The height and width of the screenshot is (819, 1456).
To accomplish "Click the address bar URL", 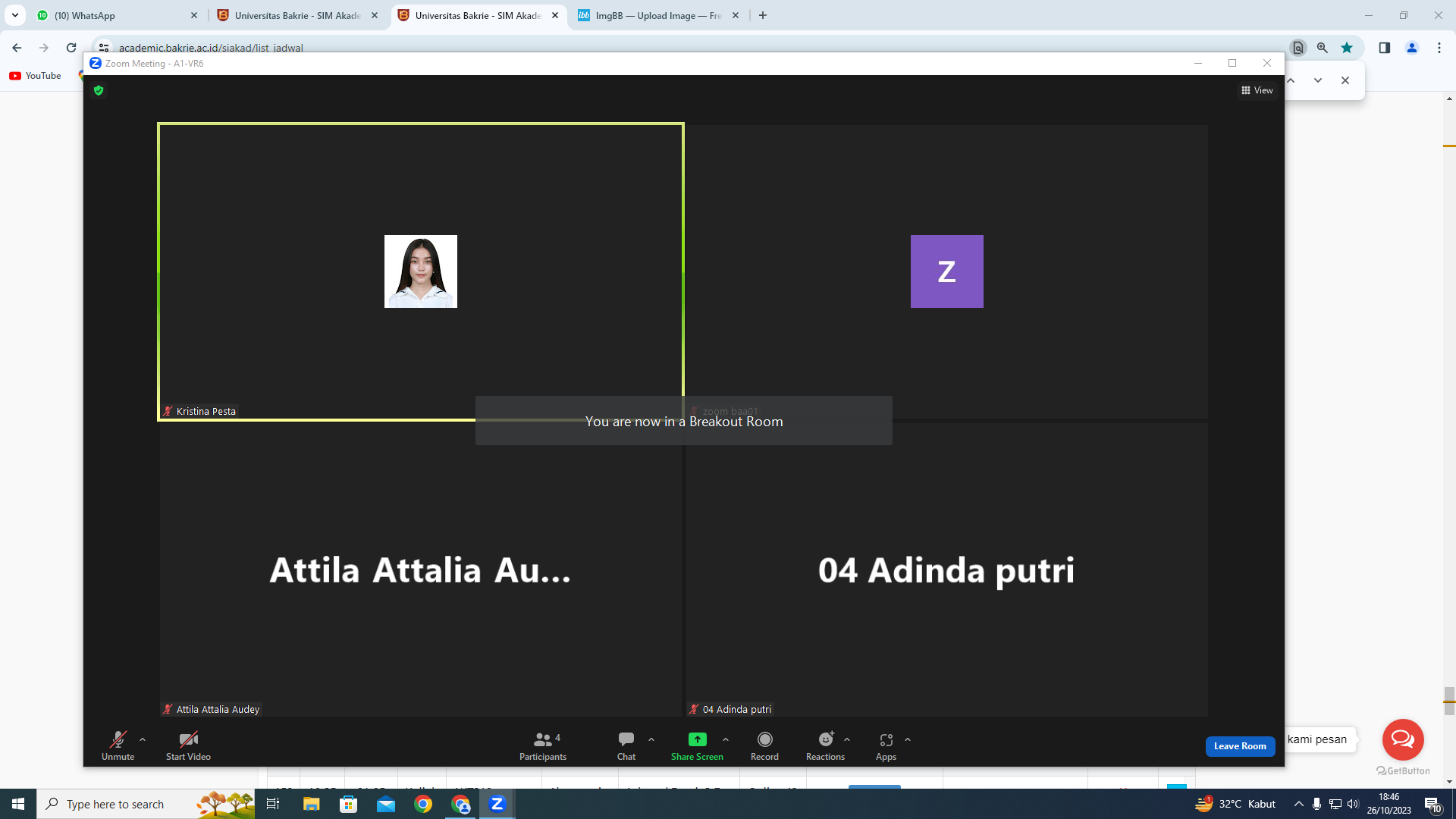I will (211, 48).
